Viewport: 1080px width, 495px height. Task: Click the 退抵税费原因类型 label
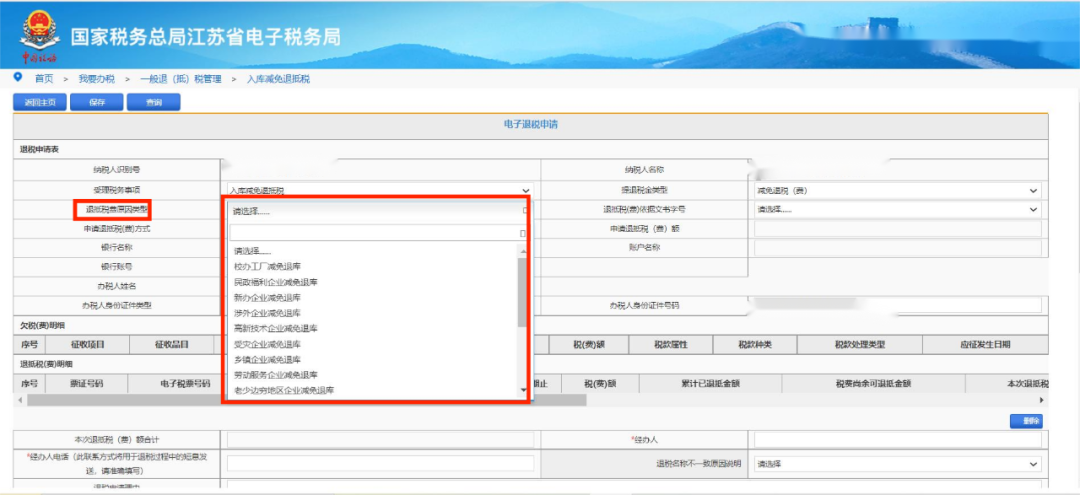116,209
